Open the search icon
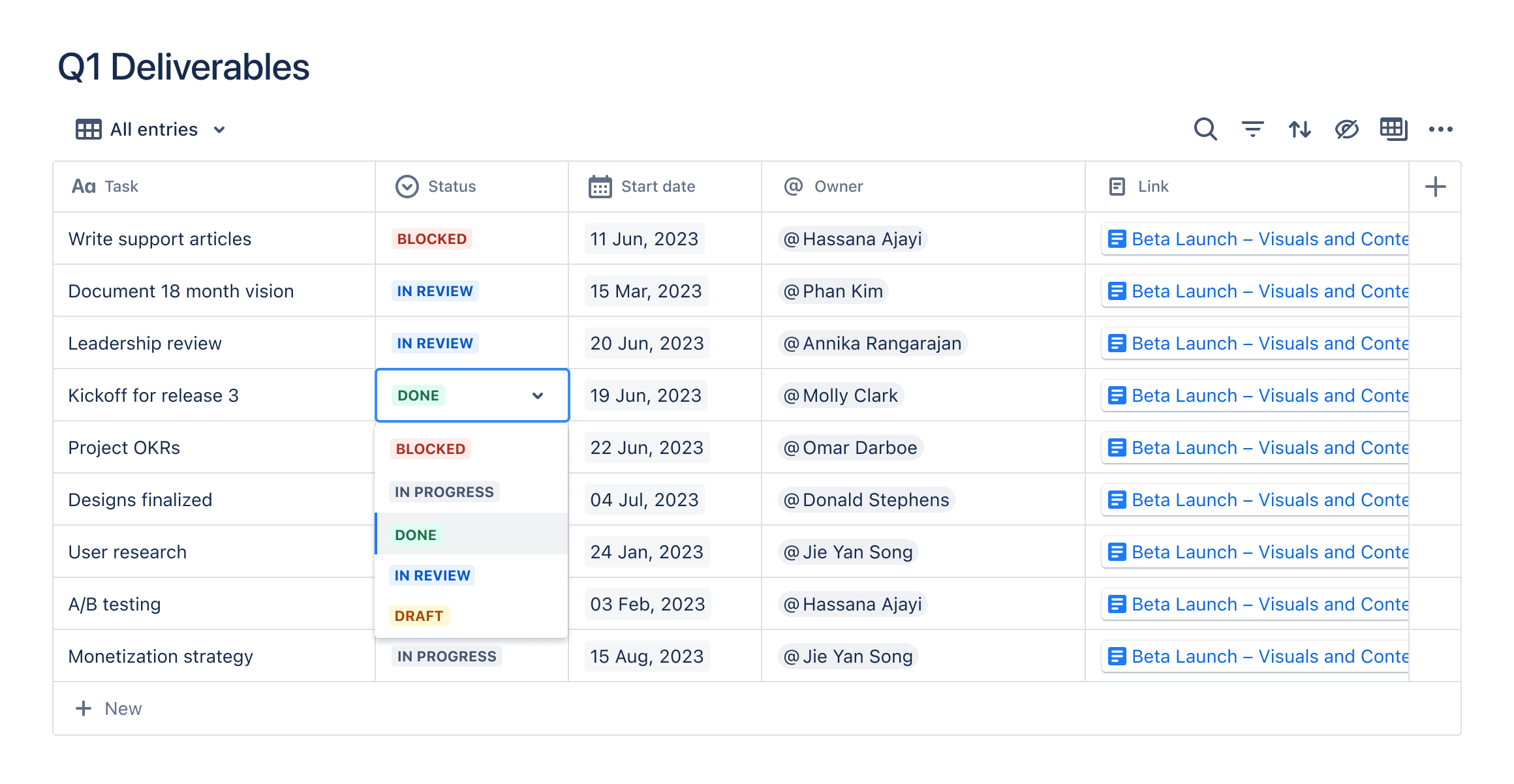 [x=1205, y=129]
